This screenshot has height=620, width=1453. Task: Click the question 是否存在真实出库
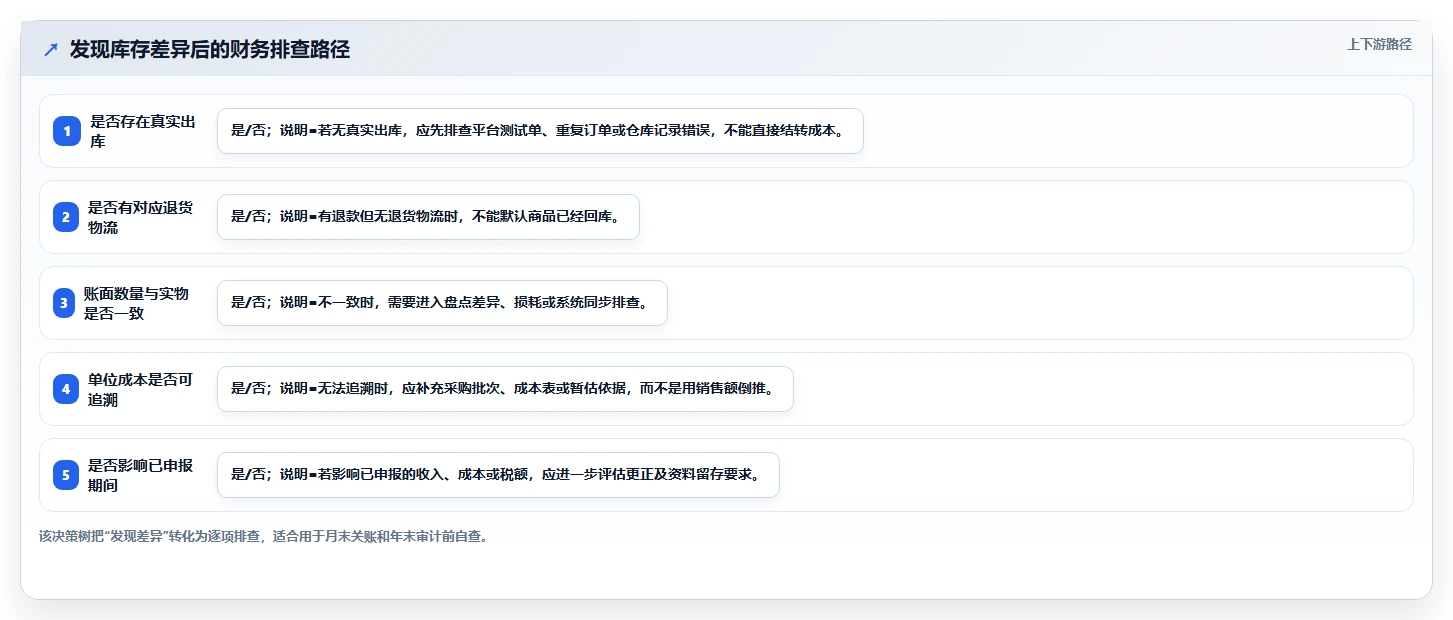[x=143, y=131]
